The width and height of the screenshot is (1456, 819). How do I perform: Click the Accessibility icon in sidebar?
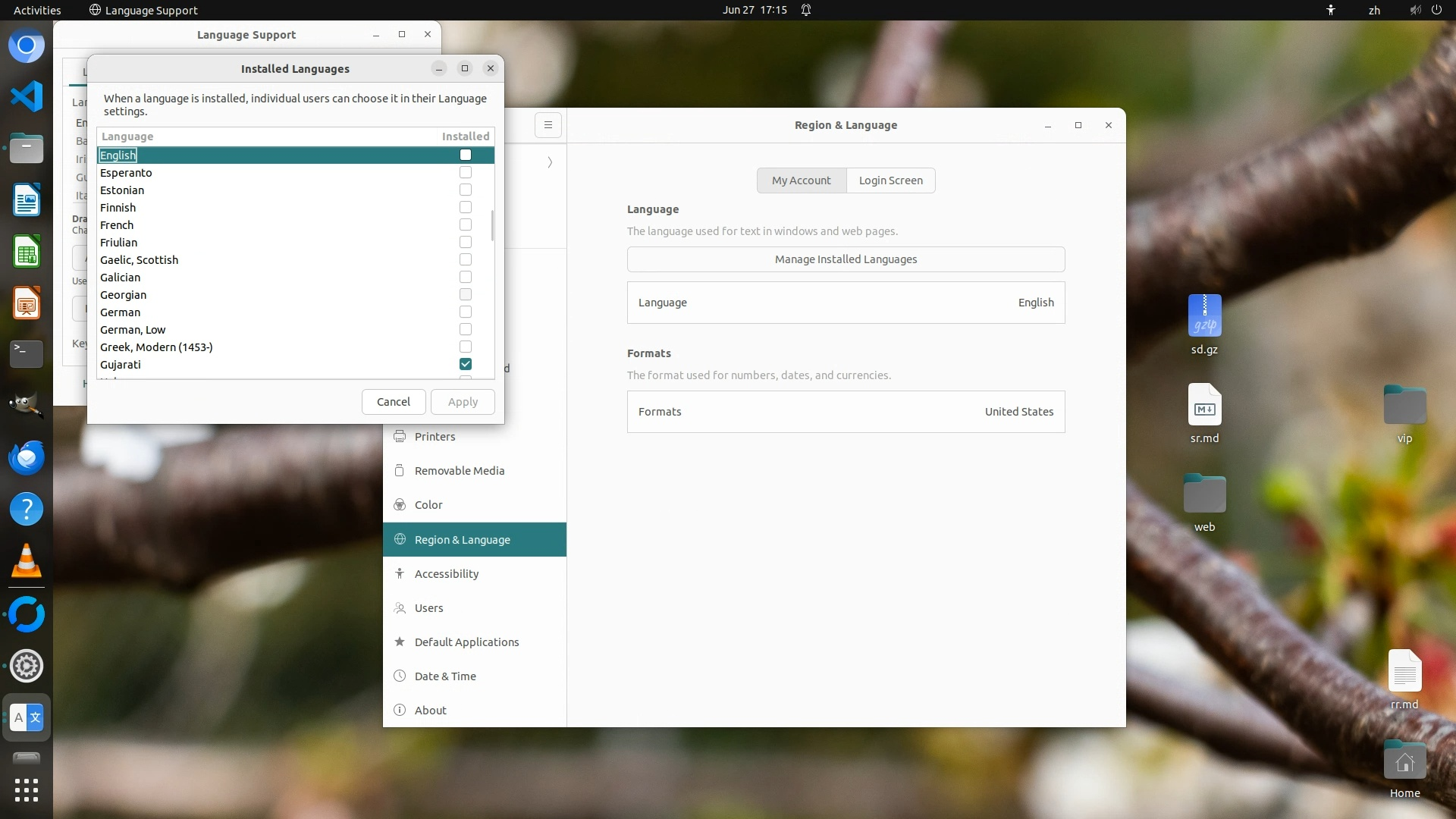click(x=400, y=573)
